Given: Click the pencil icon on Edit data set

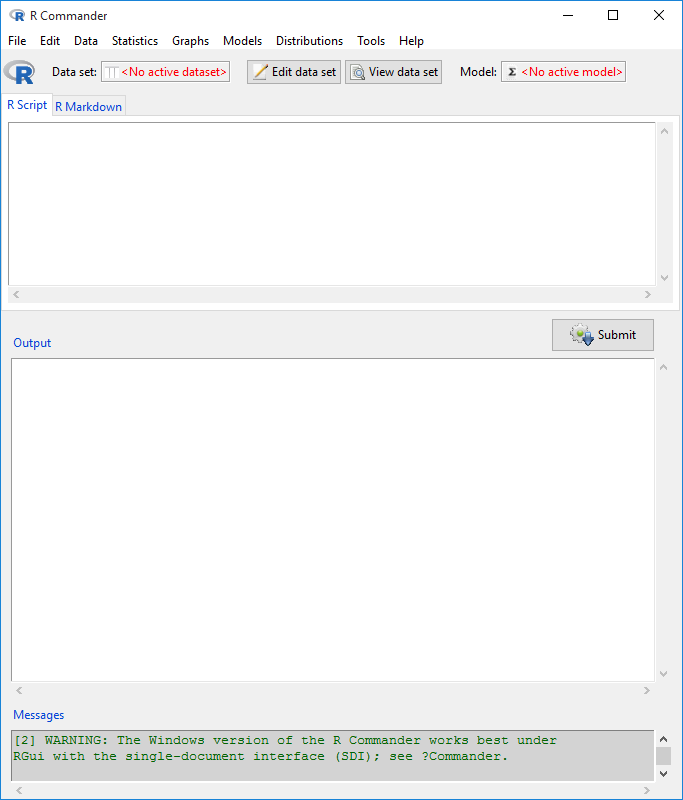Looking at the screenshot, I should (x=260, y=72).
